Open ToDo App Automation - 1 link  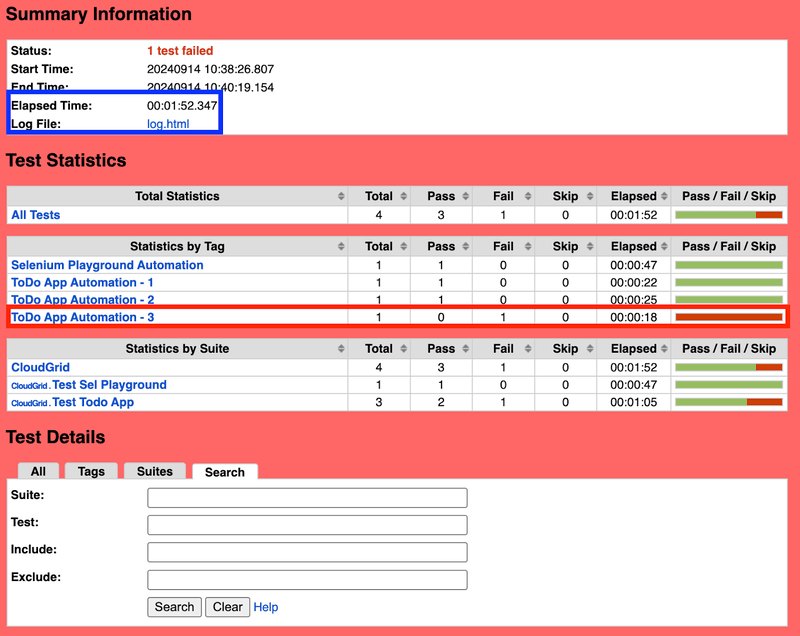[x=82, y=283]
